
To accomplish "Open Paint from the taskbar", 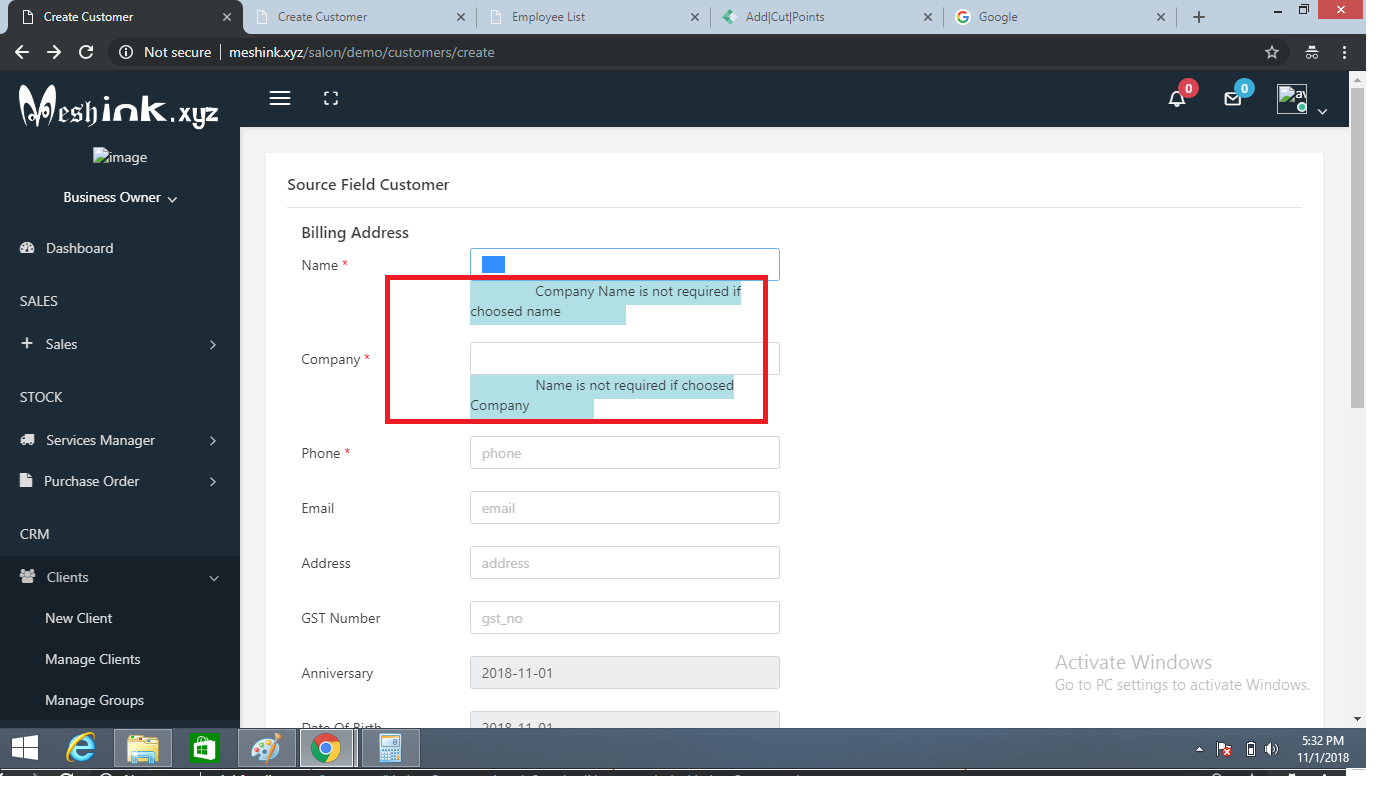I will coord(266,748).
